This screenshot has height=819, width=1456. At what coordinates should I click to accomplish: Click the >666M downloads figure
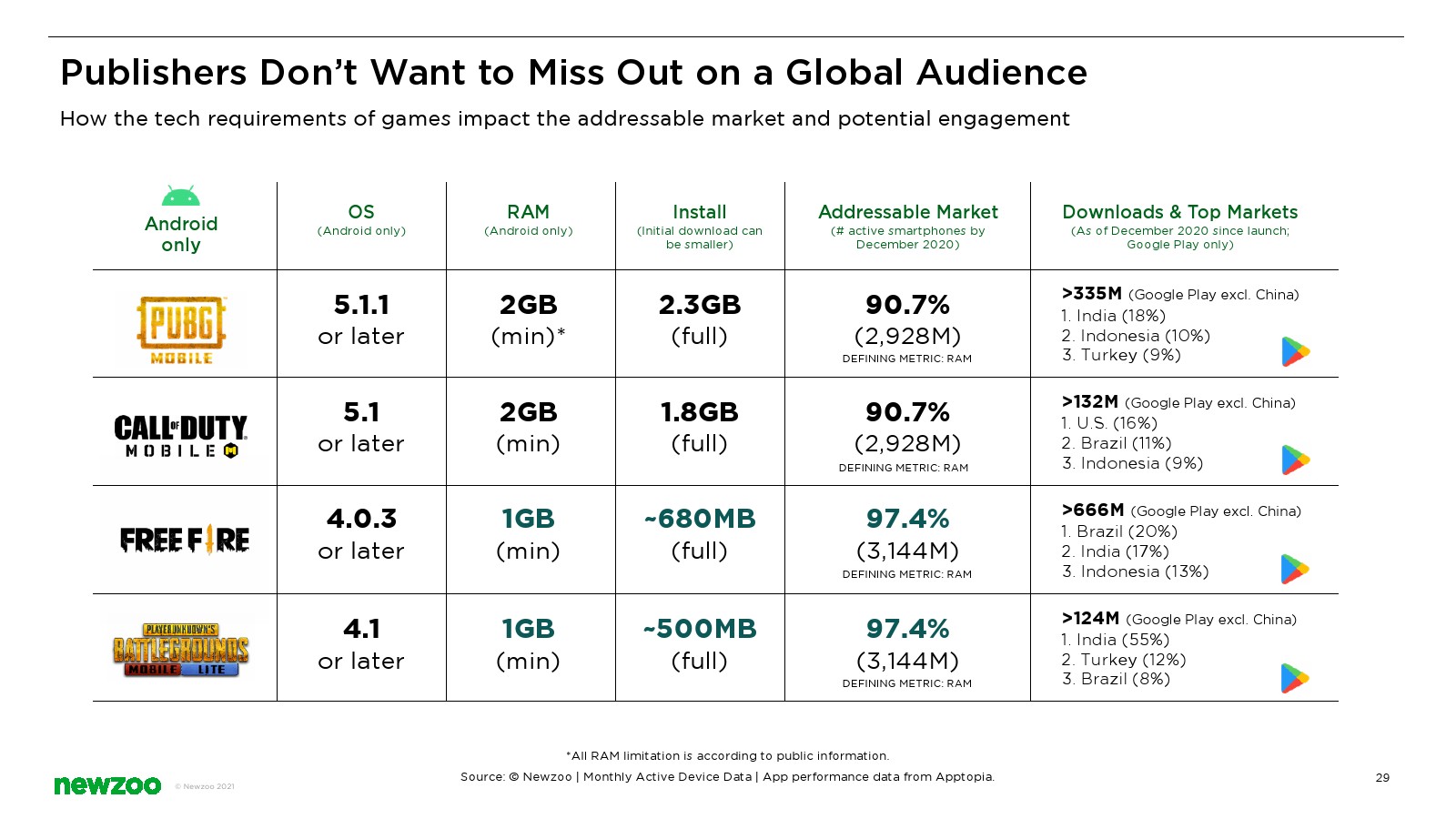pos(1093,511)
